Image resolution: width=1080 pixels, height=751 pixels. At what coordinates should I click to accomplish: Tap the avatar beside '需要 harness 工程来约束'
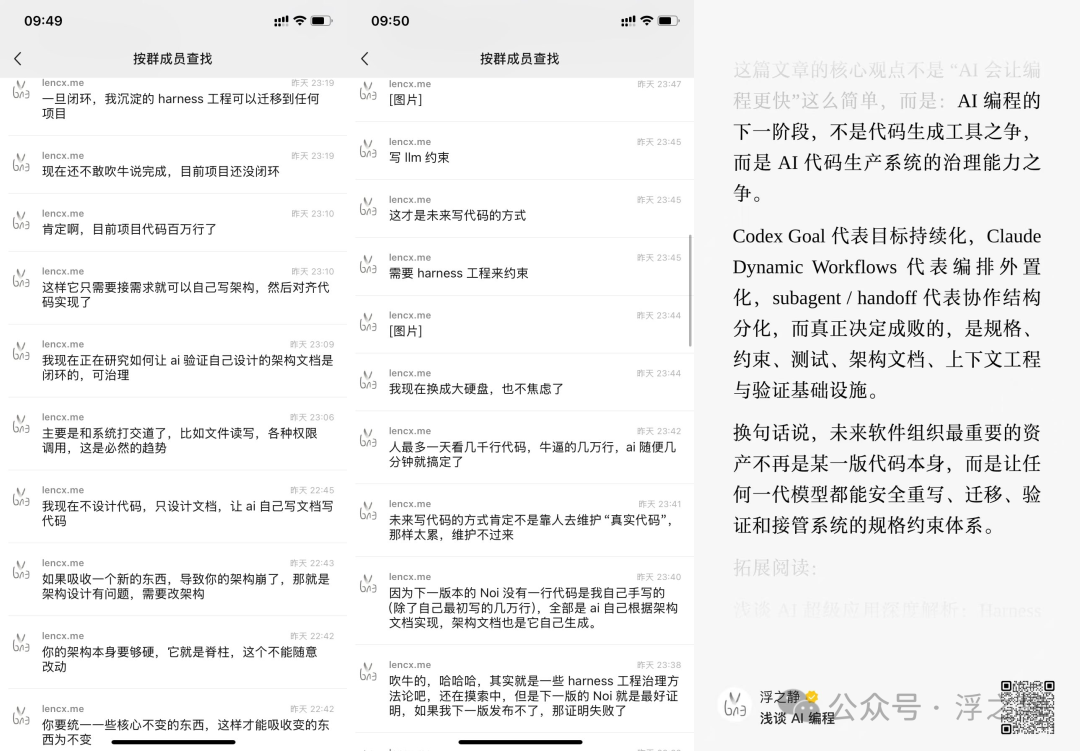(368, 265)
